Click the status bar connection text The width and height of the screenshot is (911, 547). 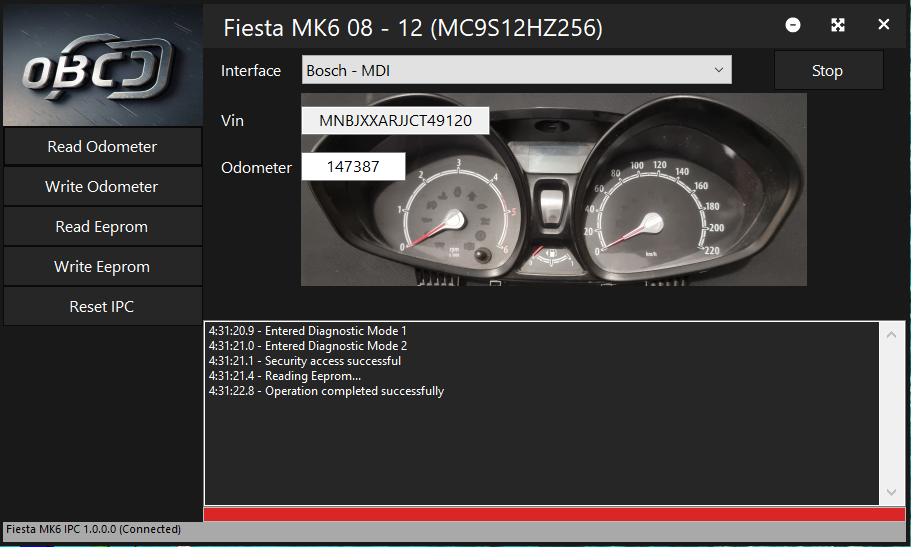click(x=94, y=529)
